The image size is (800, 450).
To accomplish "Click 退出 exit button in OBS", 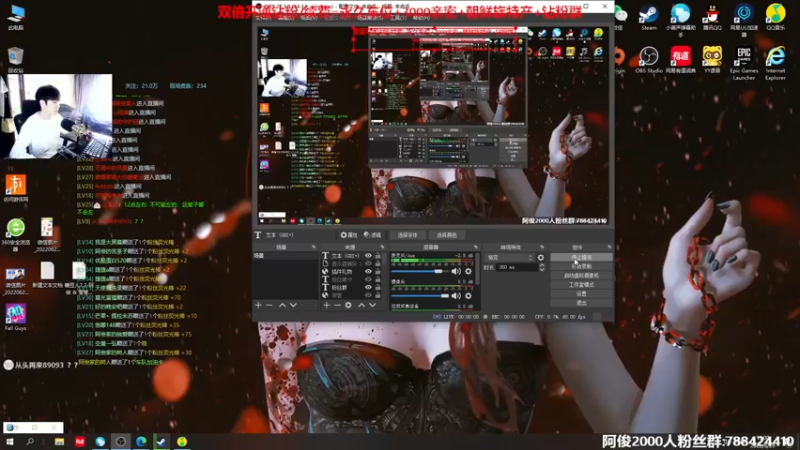I will 582,303.
